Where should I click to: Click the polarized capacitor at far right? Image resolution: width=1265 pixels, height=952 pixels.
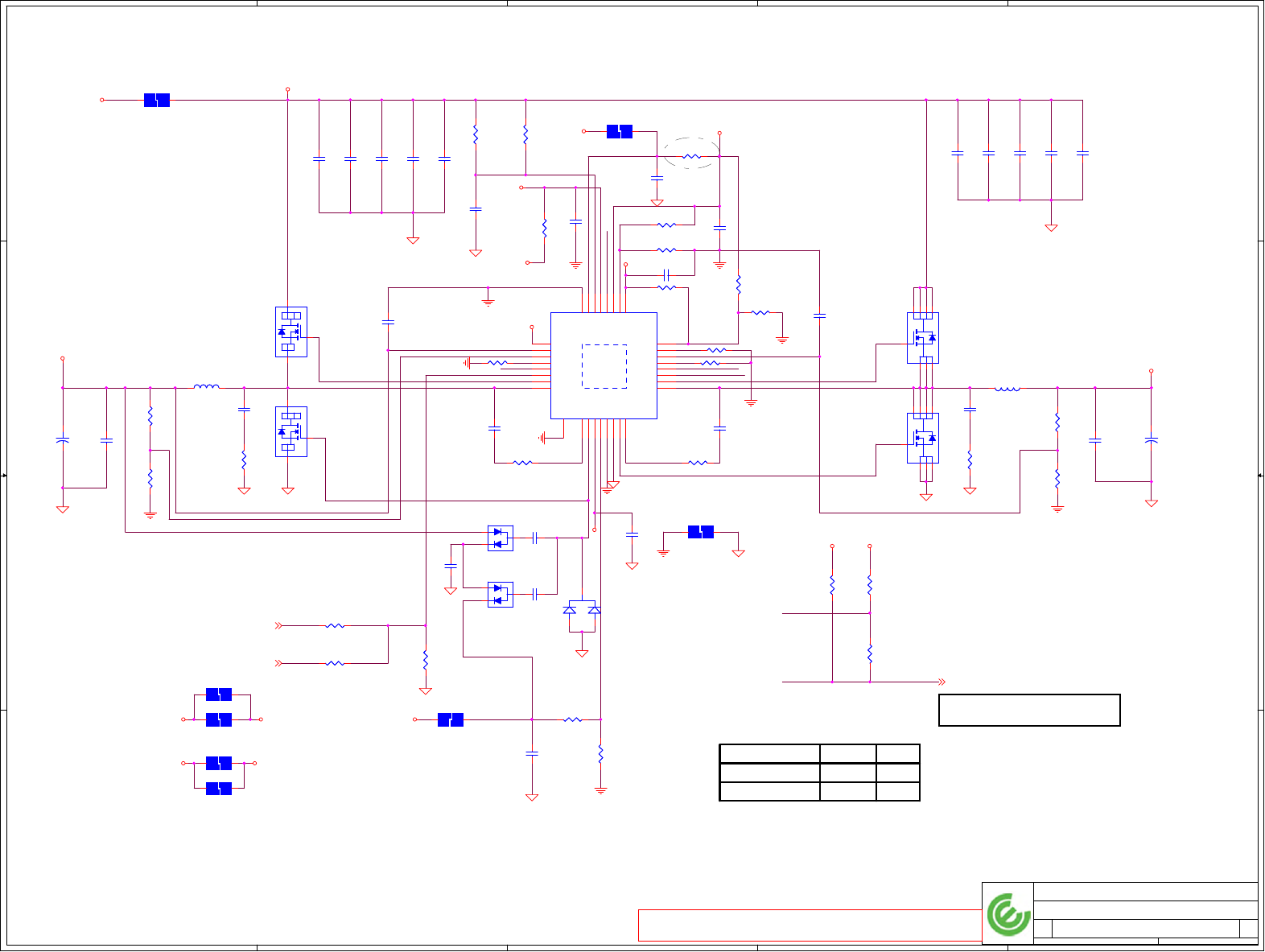(1151, 440)
